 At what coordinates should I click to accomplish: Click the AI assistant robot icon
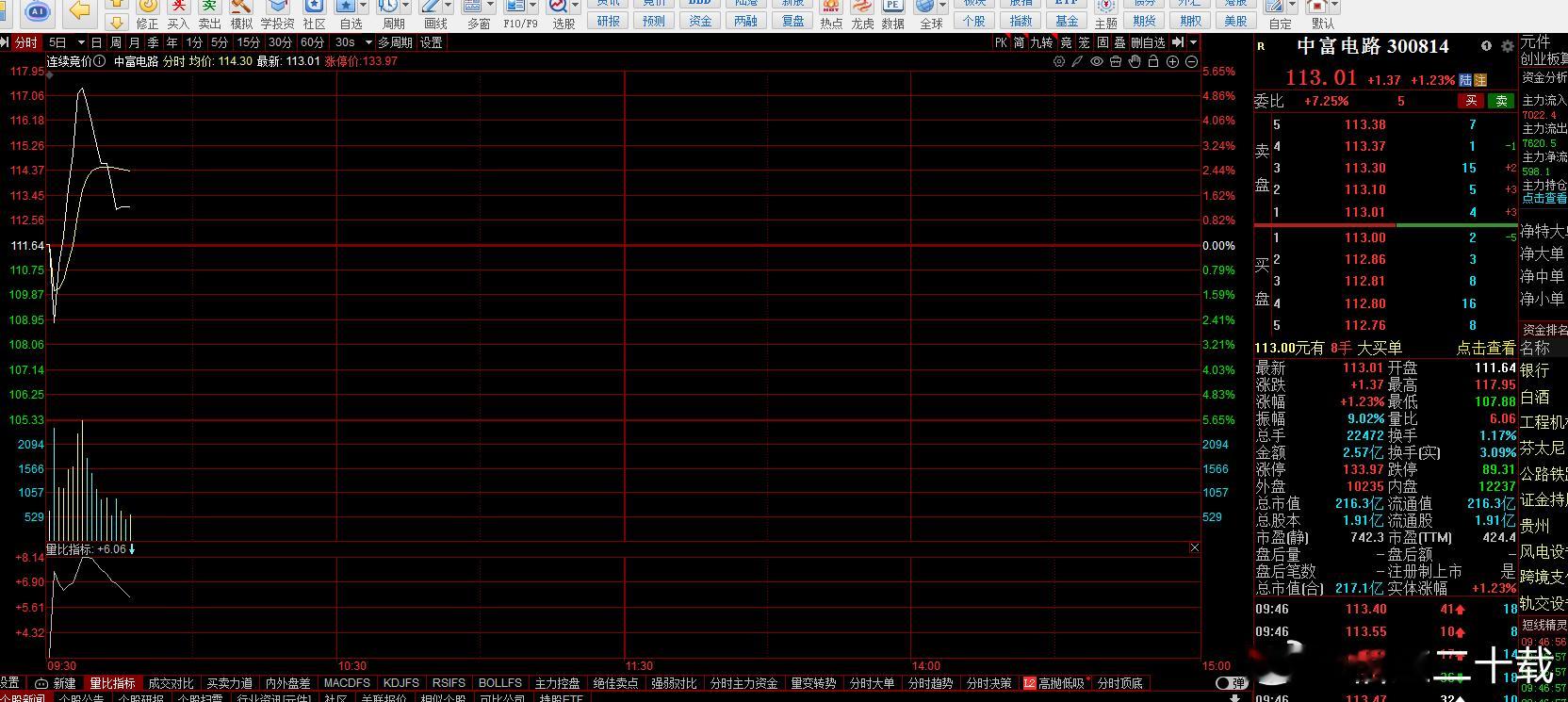(x=38, y=11)
